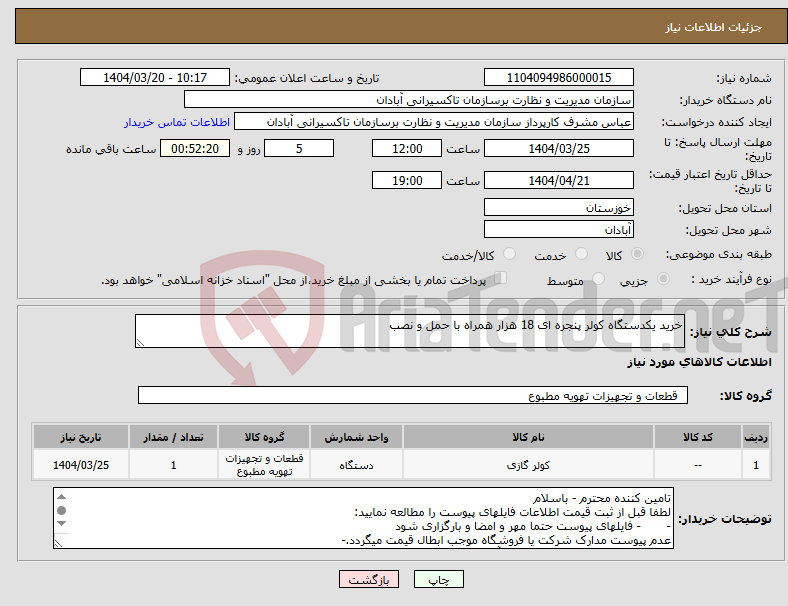Click the 19:00 validity time field
This screenshot has width=788, height=606.
click(x=407, y=180)
